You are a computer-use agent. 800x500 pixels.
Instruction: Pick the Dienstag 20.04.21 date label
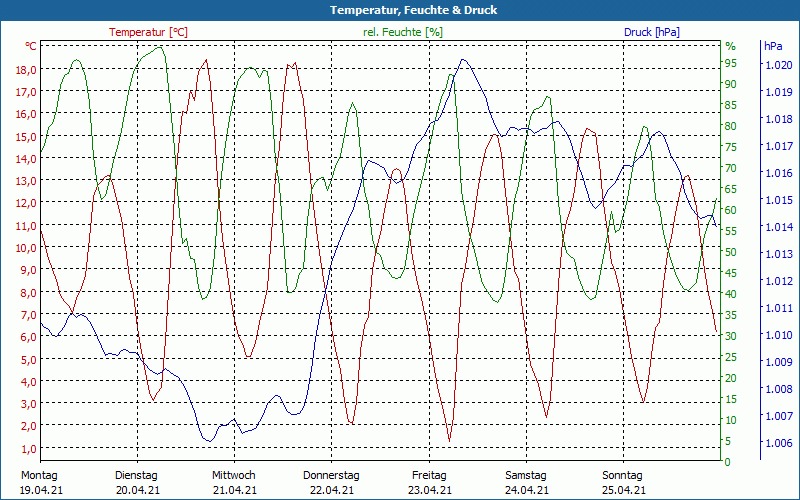coord(137,482)
